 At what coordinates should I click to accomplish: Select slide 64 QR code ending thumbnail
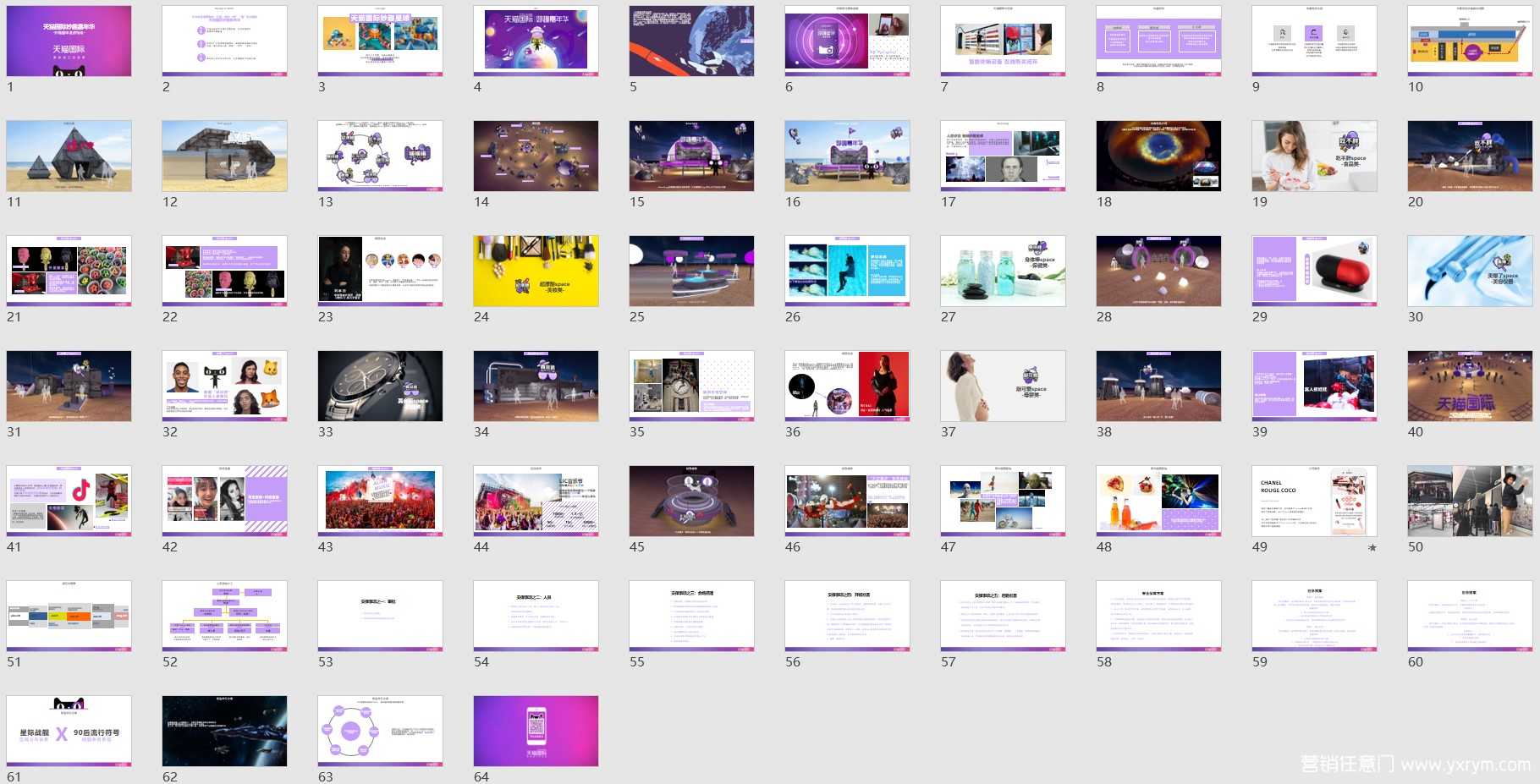pyautogui.click(x=536, y=731)
